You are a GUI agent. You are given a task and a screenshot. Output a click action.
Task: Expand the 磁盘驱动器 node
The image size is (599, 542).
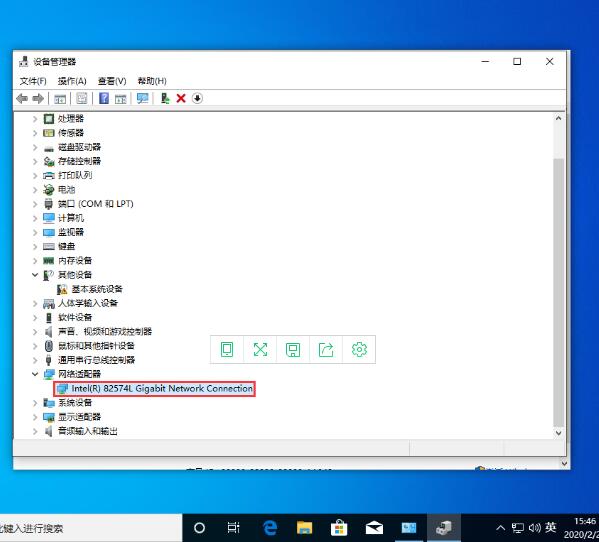(35, 147)
